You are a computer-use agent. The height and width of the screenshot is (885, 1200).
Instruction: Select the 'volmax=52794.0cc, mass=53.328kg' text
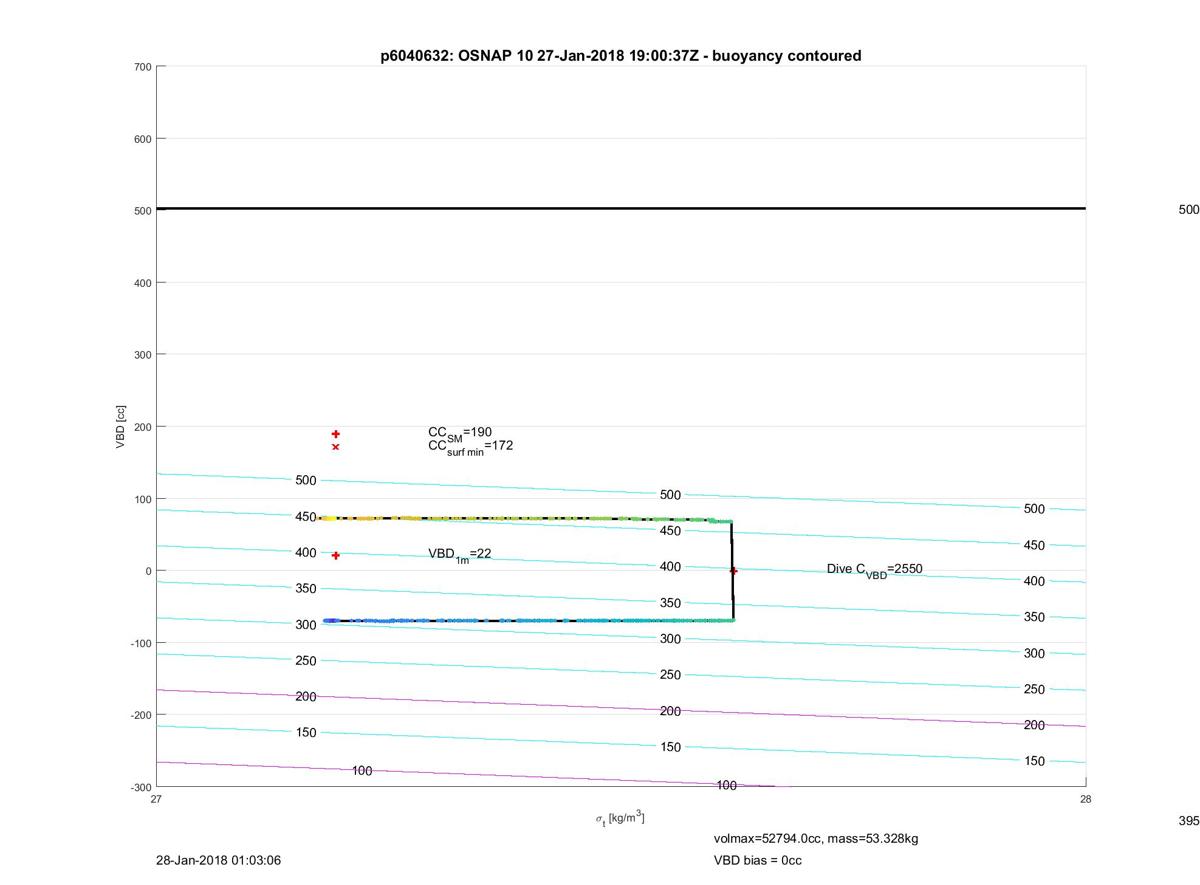[x=816, y=838]
